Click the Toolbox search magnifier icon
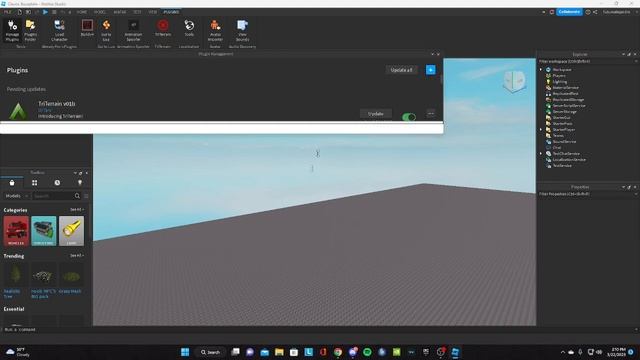The width and height of the screenshot is (640, 360). coord(77,196)
